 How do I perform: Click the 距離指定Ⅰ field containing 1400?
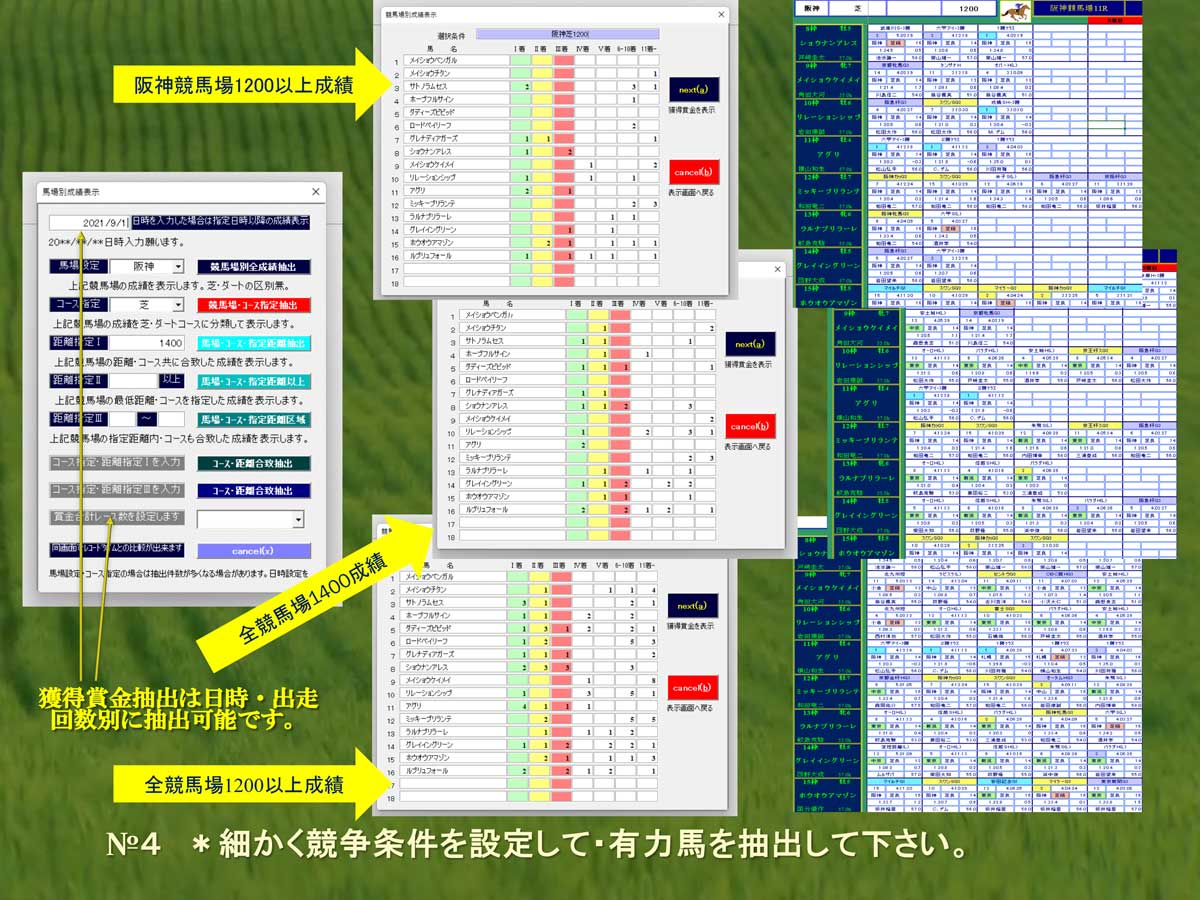pos(147,343)
